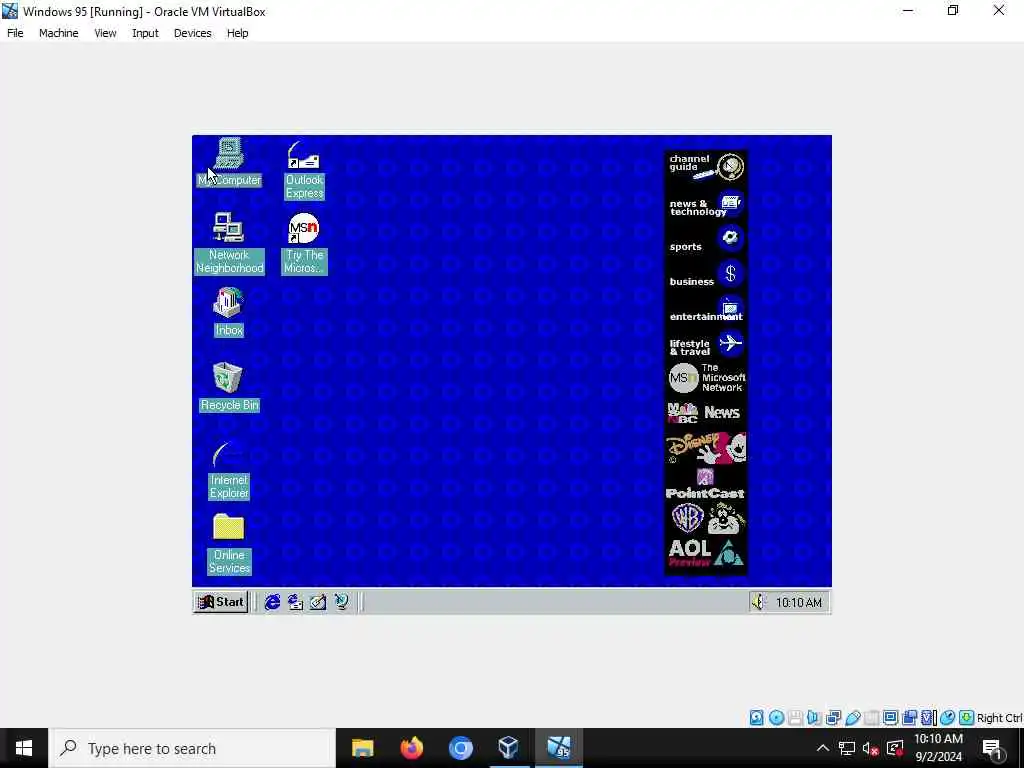Image resolution: width=1024 pixels, height=768 pixels.
Task: Open the entertainment channel
Action: tap(706, 310)
